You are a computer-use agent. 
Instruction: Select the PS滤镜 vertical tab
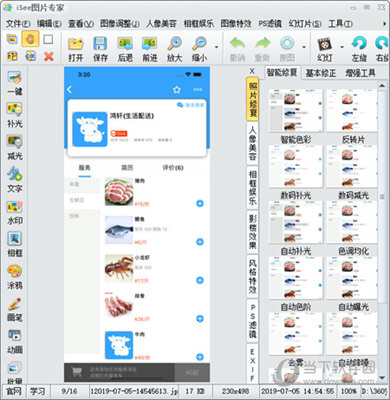click(x=253, y=321)
